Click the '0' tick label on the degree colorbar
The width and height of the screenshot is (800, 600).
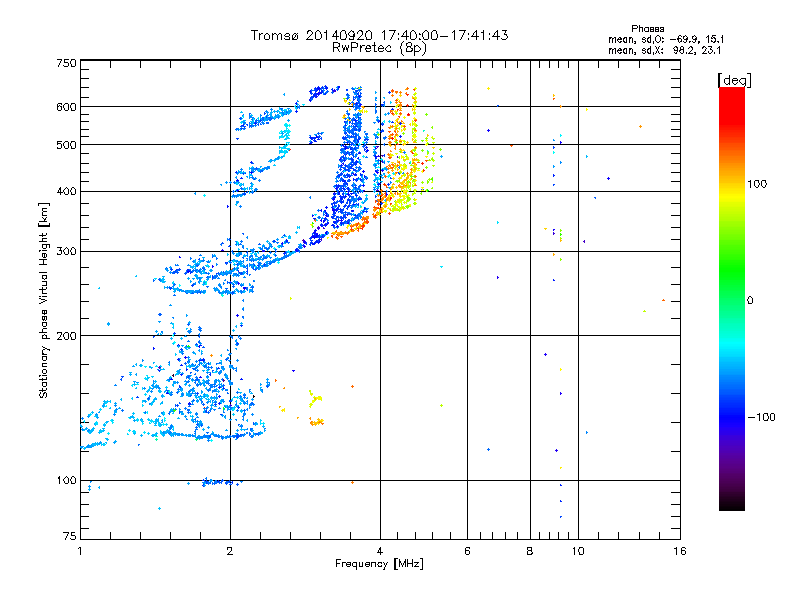click(x=750, y=300)
